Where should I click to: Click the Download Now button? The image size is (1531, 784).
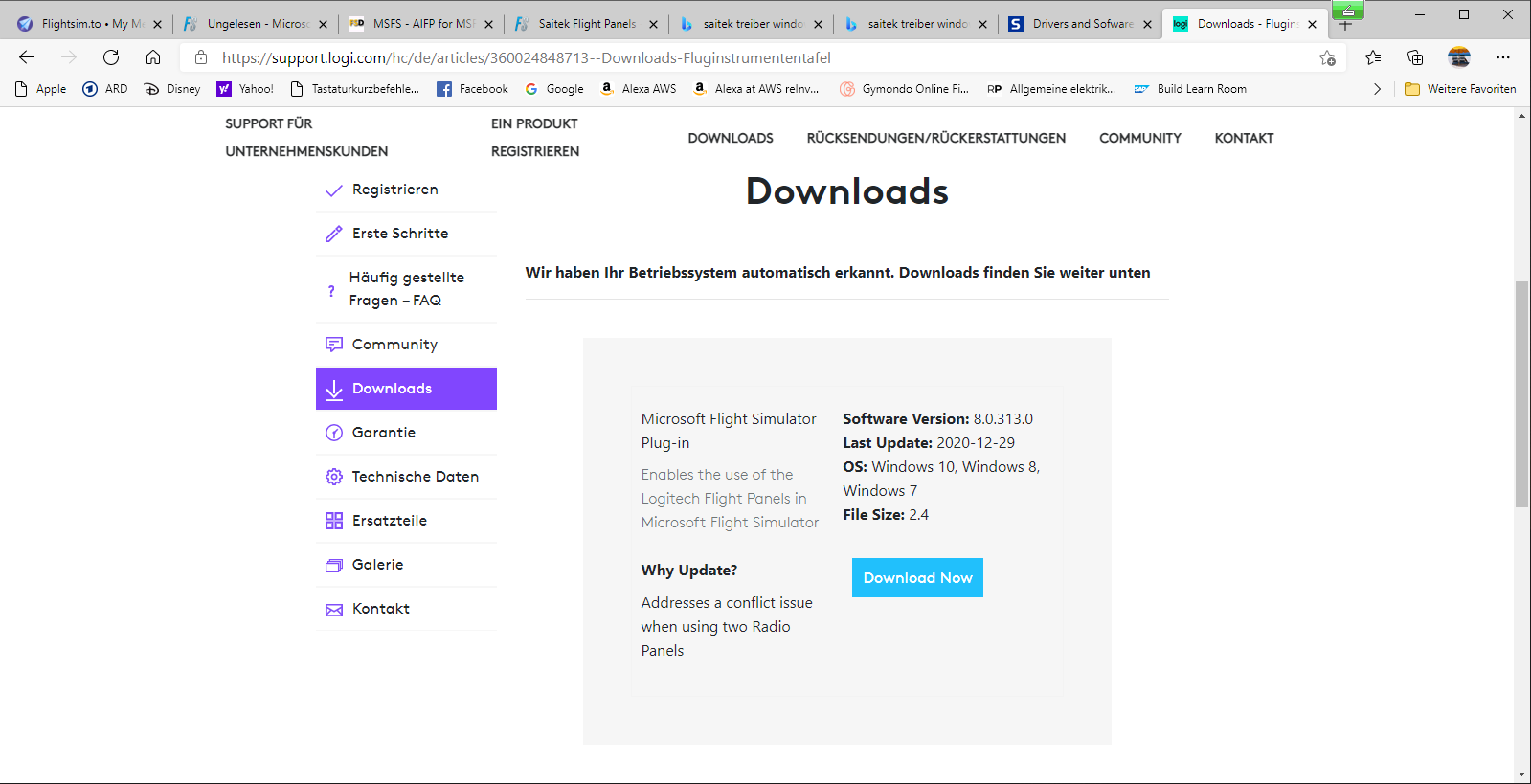[x=917, y=578]
